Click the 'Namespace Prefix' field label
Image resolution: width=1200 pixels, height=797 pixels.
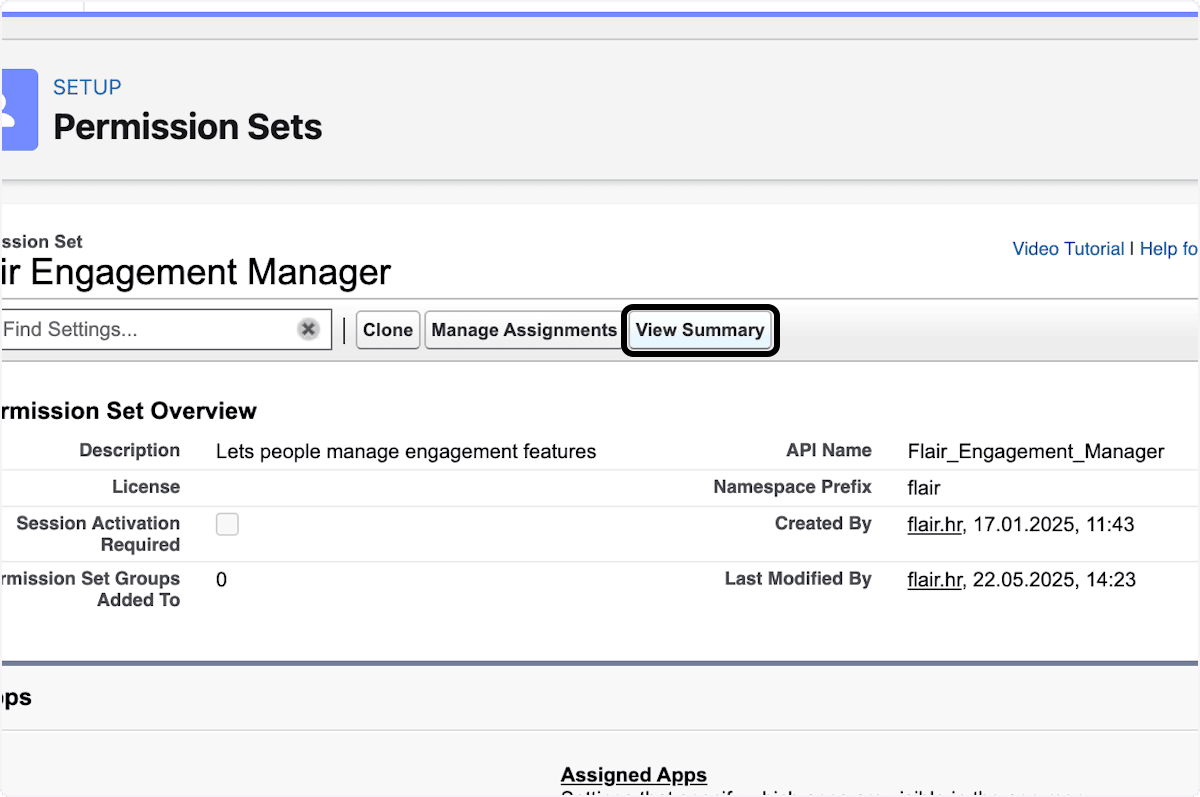(x=792, y=487)
